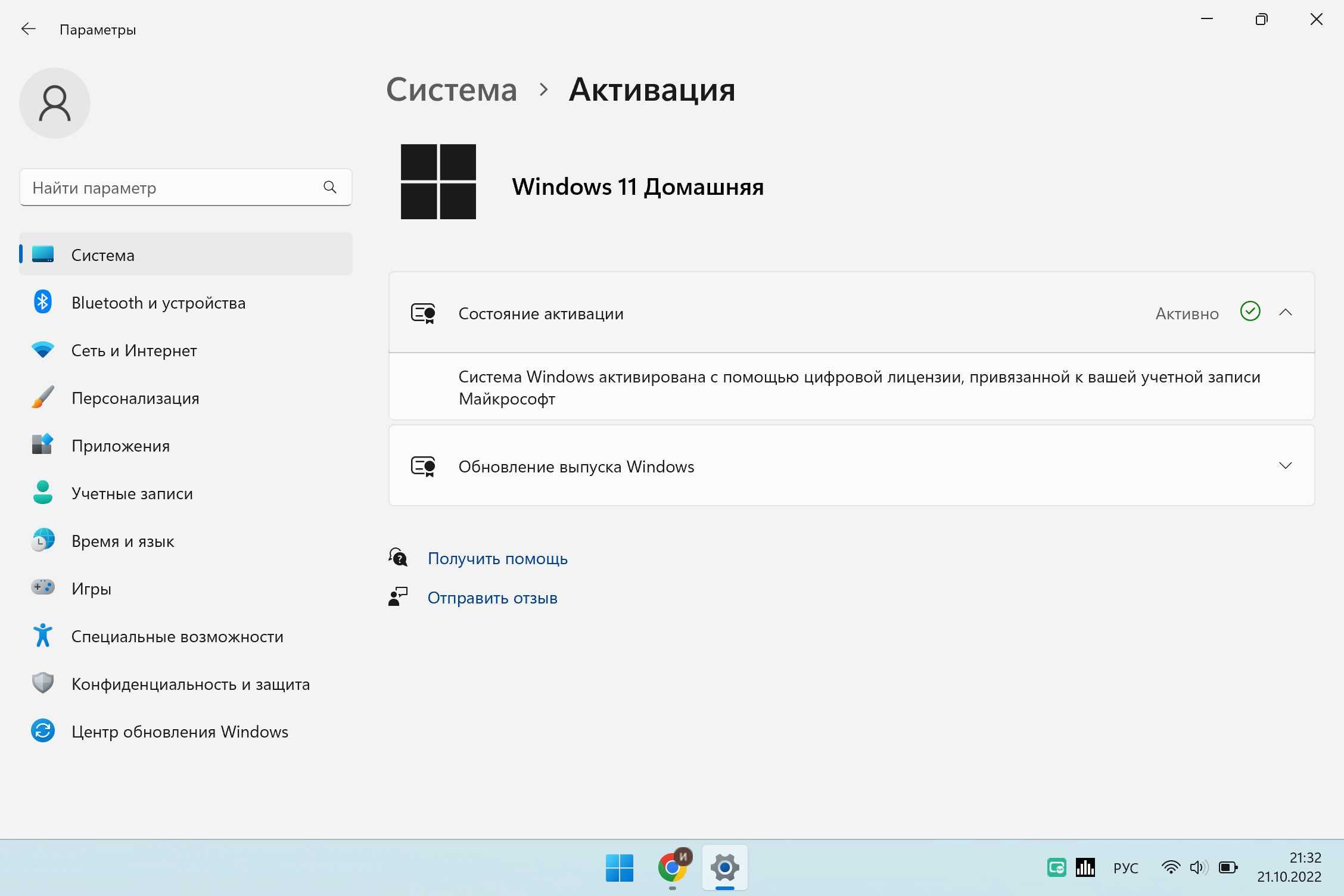Click the Учетные записи person icon
The width and height of the screenshot is (1344, 896).
point(42,492)
